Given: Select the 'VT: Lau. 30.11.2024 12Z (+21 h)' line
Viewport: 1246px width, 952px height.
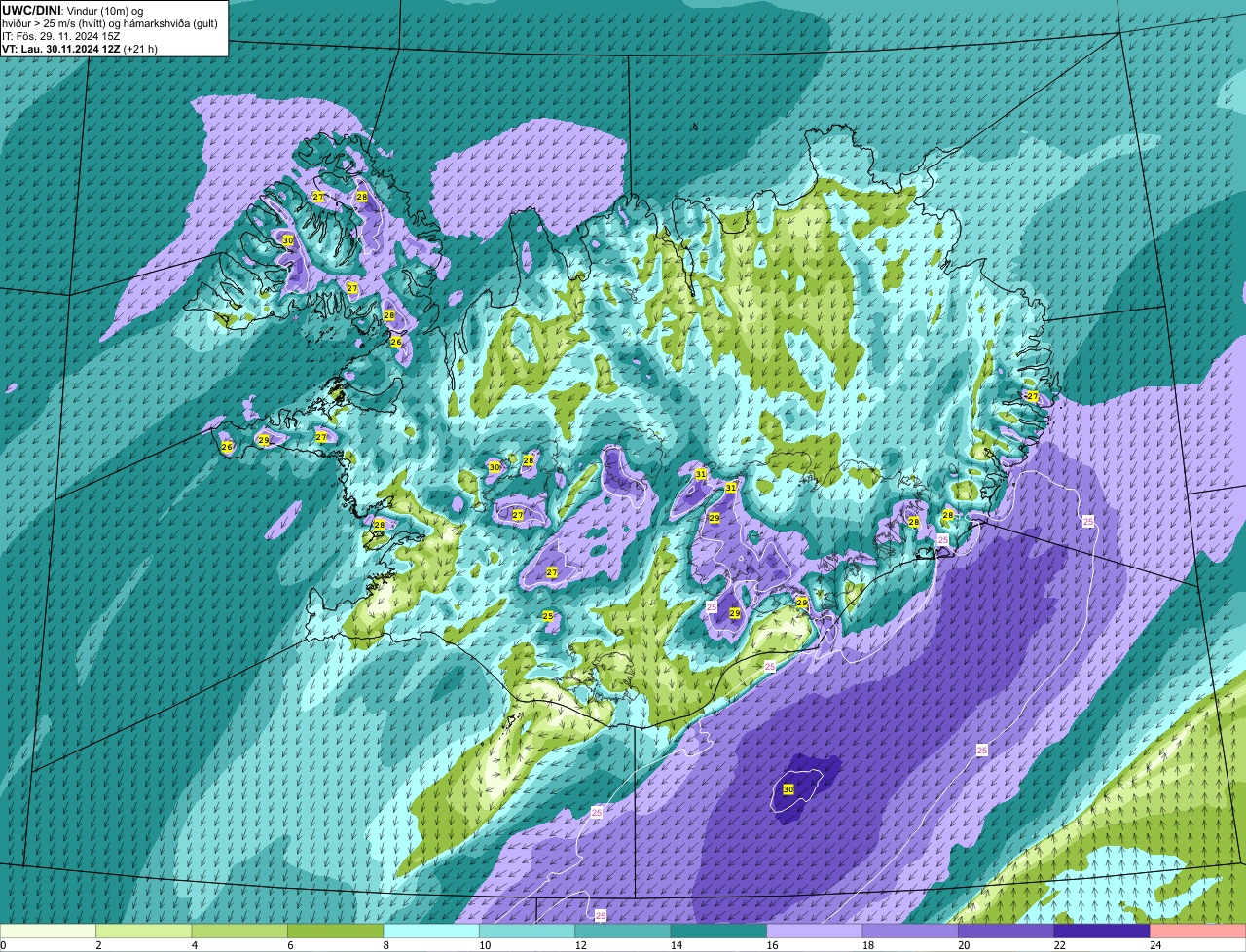Looking at the screenshot, I should click(80, 49).
